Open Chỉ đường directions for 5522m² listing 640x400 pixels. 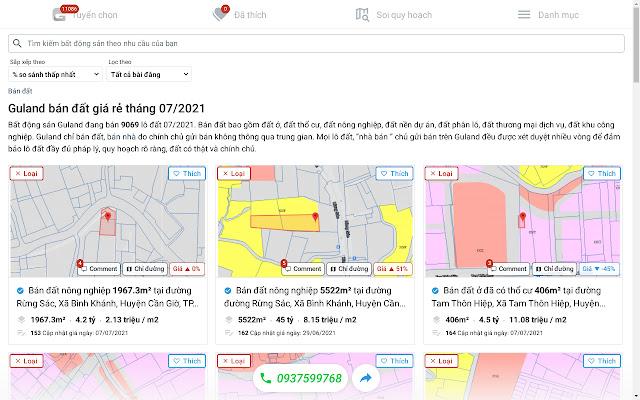(x=355, y=269)
